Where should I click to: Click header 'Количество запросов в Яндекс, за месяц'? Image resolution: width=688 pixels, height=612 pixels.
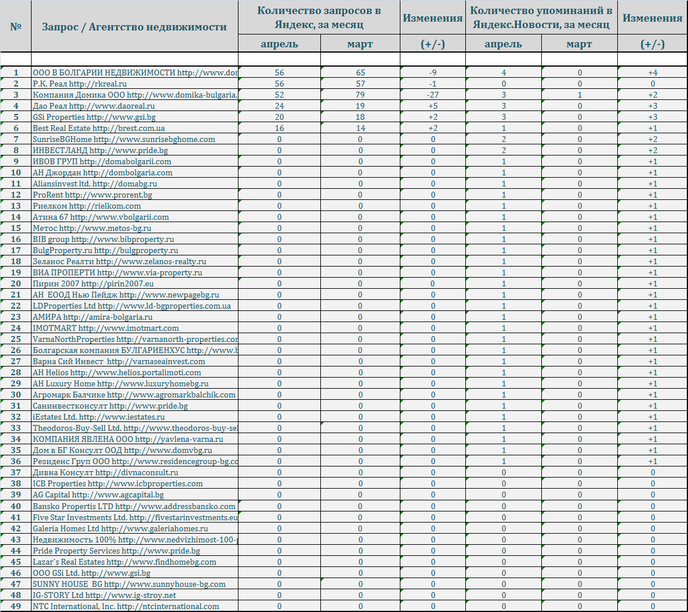319,18
